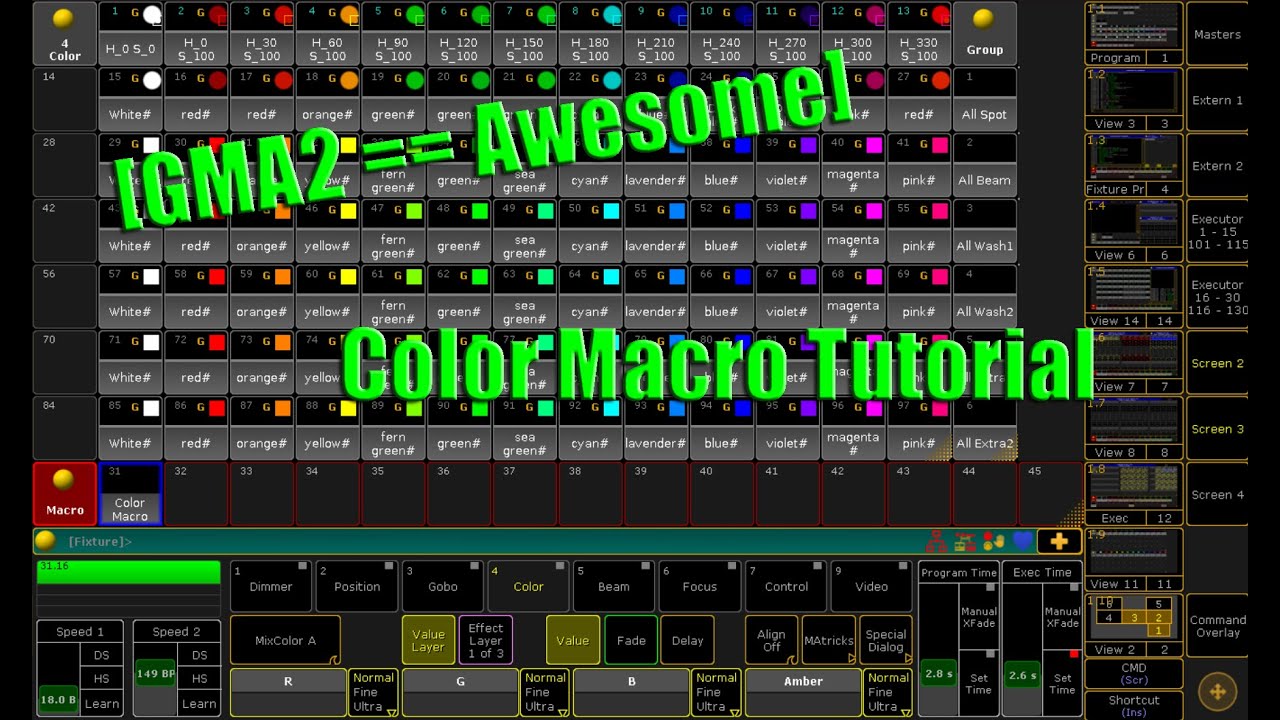Click the Program Time 2.8 s fader
This screenshot has width=1280, height=720.
pos(938,650)
